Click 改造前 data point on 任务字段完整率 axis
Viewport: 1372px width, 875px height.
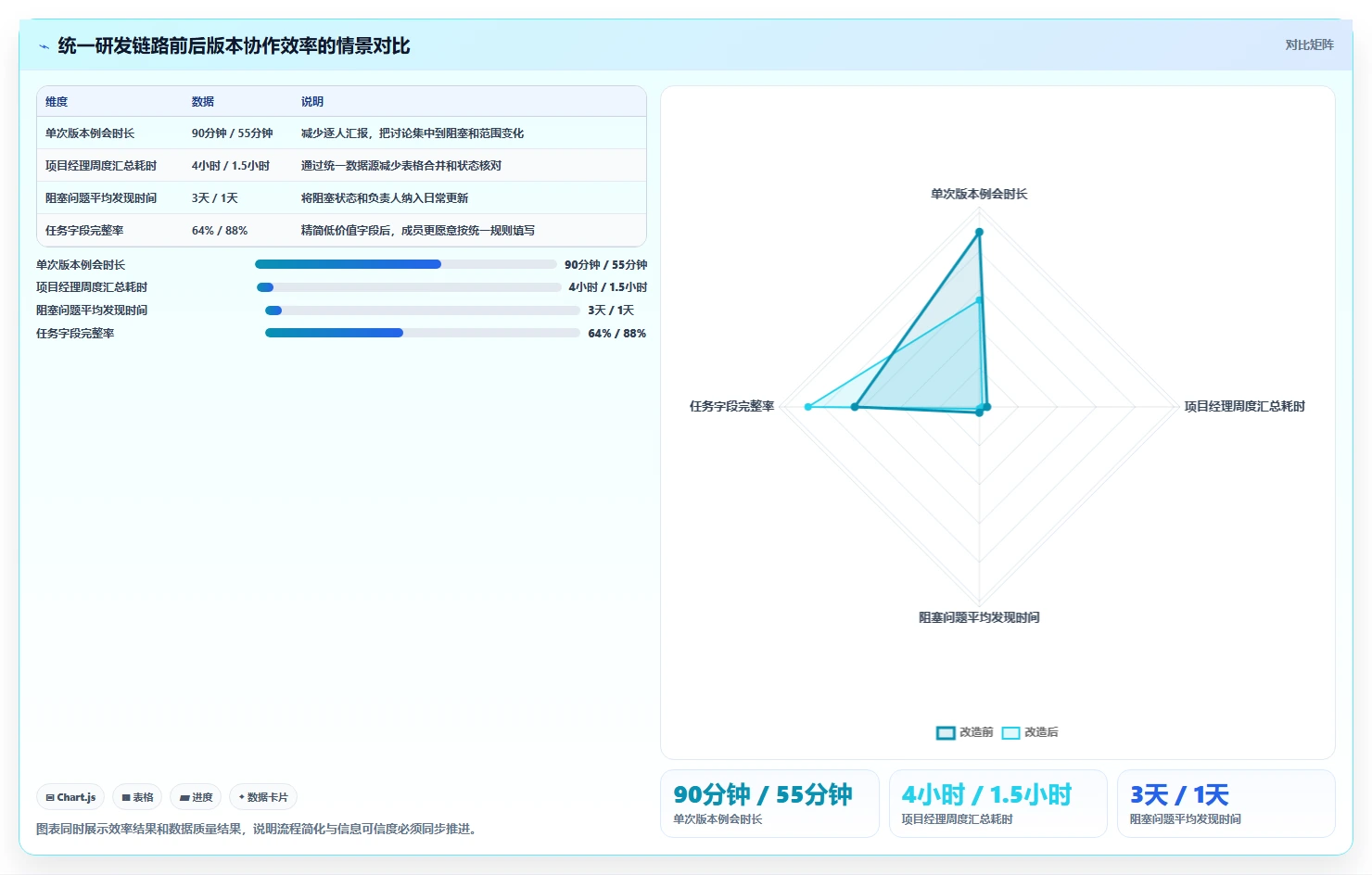pyautogui.click(x=855, y=407)
